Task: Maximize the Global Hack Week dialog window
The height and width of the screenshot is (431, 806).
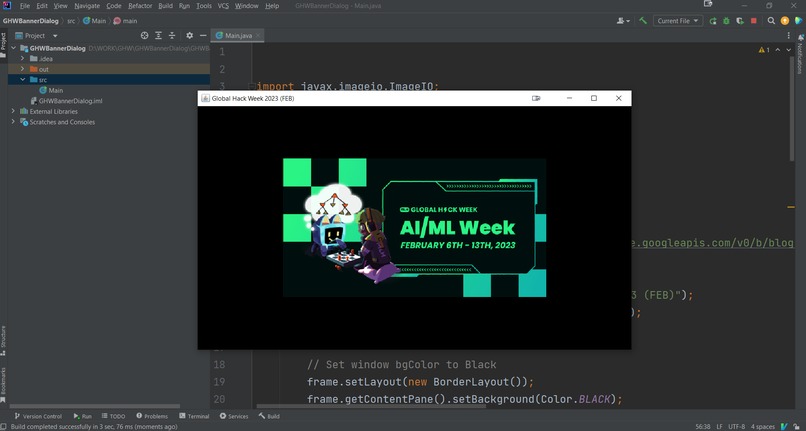Action: (594, 98)
